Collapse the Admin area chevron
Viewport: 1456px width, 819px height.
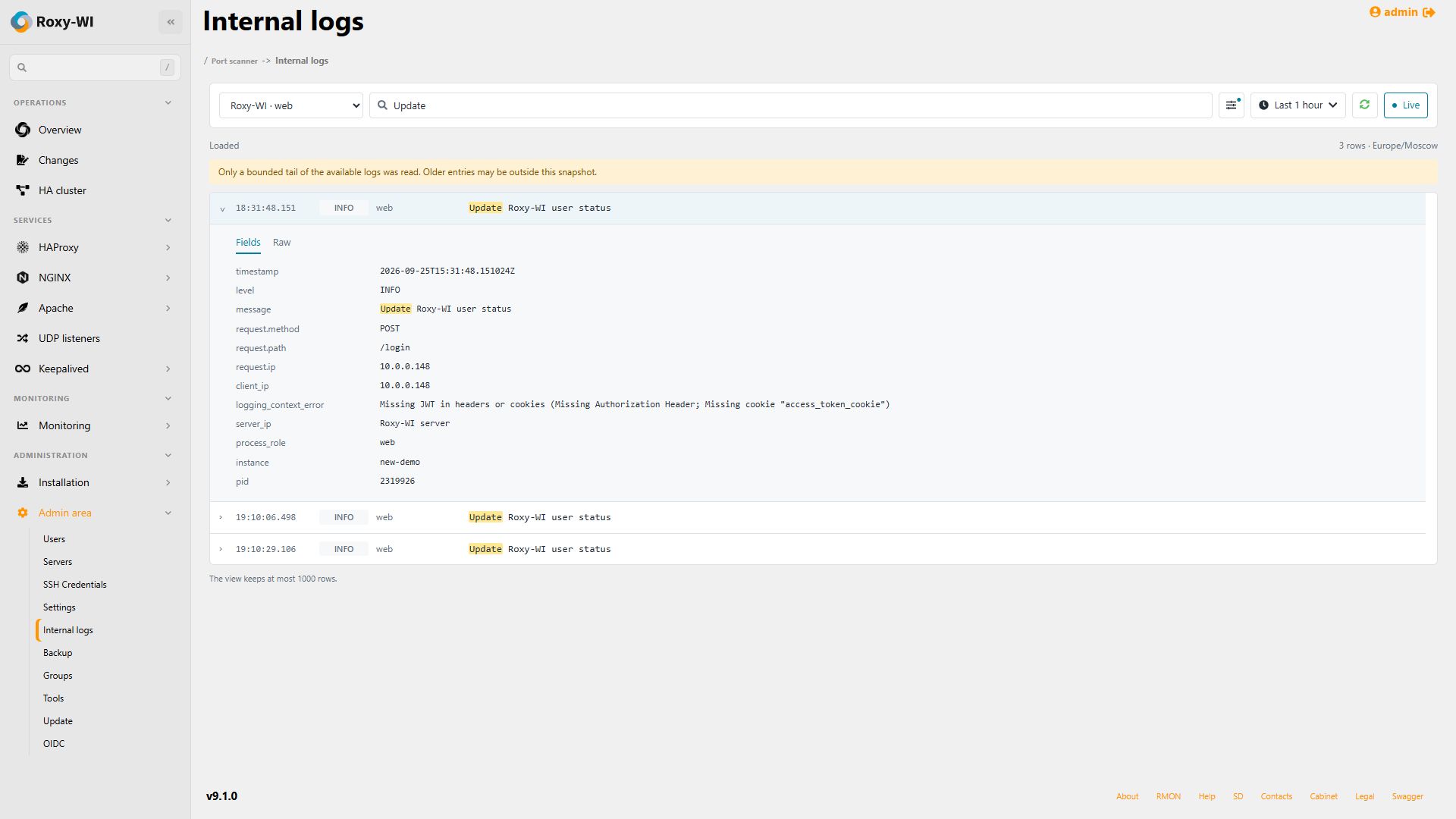[x=168, y=513]
